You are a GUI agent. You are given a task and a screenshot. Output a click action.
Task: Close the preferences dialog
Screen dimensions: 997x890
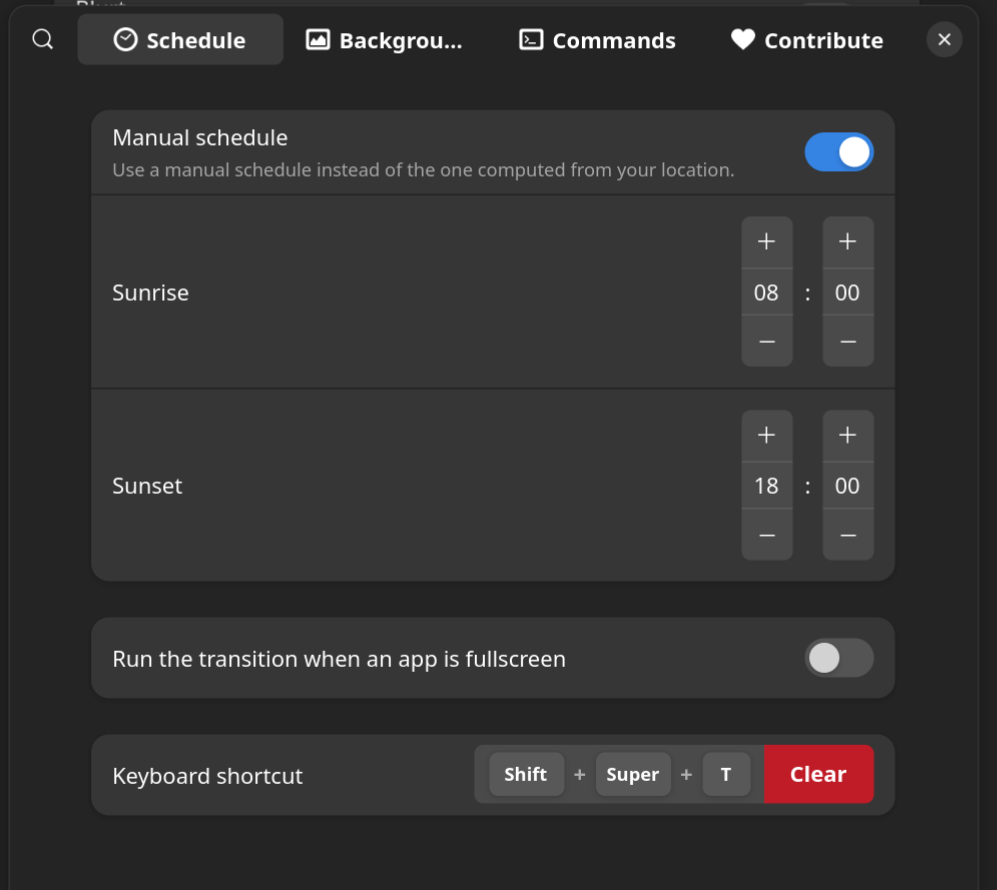[x=944, y=39]
